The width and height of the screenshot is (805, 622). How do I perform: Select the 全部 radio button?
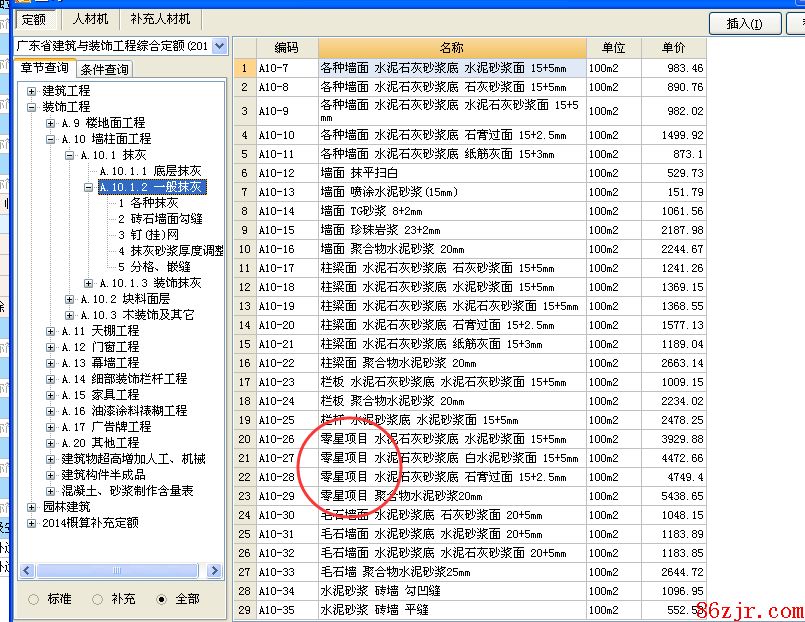click(x=162, y=599)
